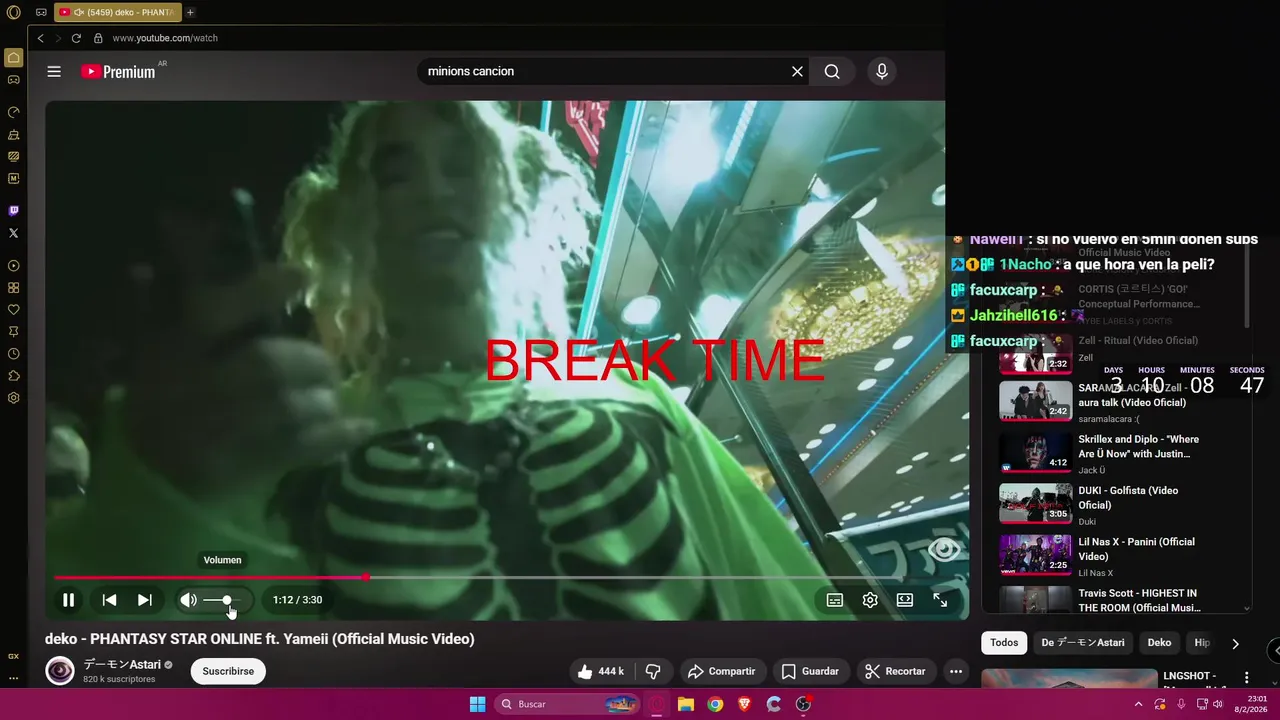Image resolution: width=1280 pixels, height=720 pixels.
Task: Select the Deko filter chip
Action: 1159,643
